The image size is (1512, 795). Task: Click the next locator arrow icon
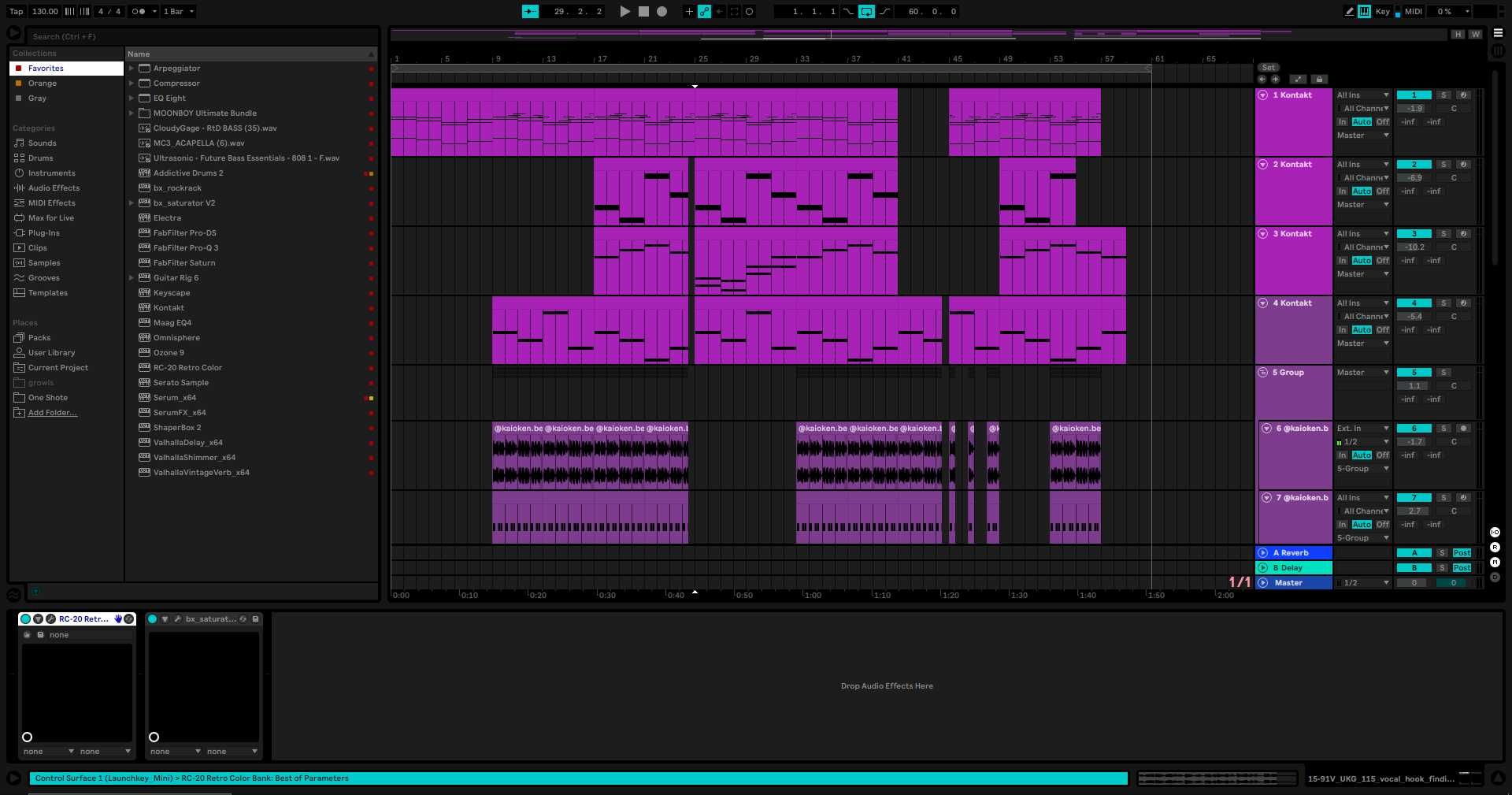coord(1275,79)
